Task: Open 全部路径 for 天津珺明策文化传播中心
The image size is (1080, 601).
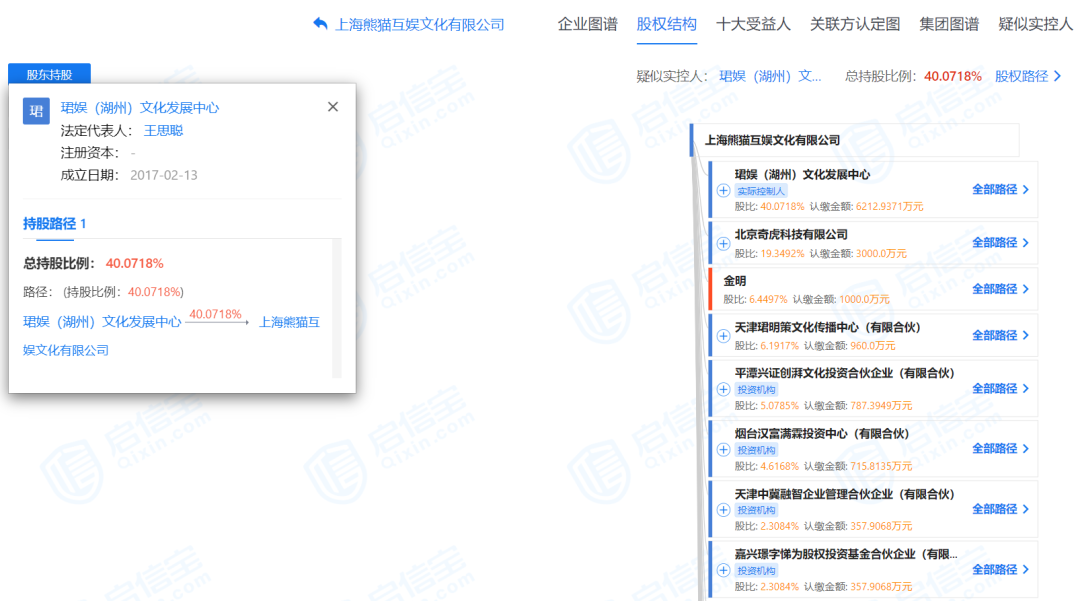Action: 1000,335
